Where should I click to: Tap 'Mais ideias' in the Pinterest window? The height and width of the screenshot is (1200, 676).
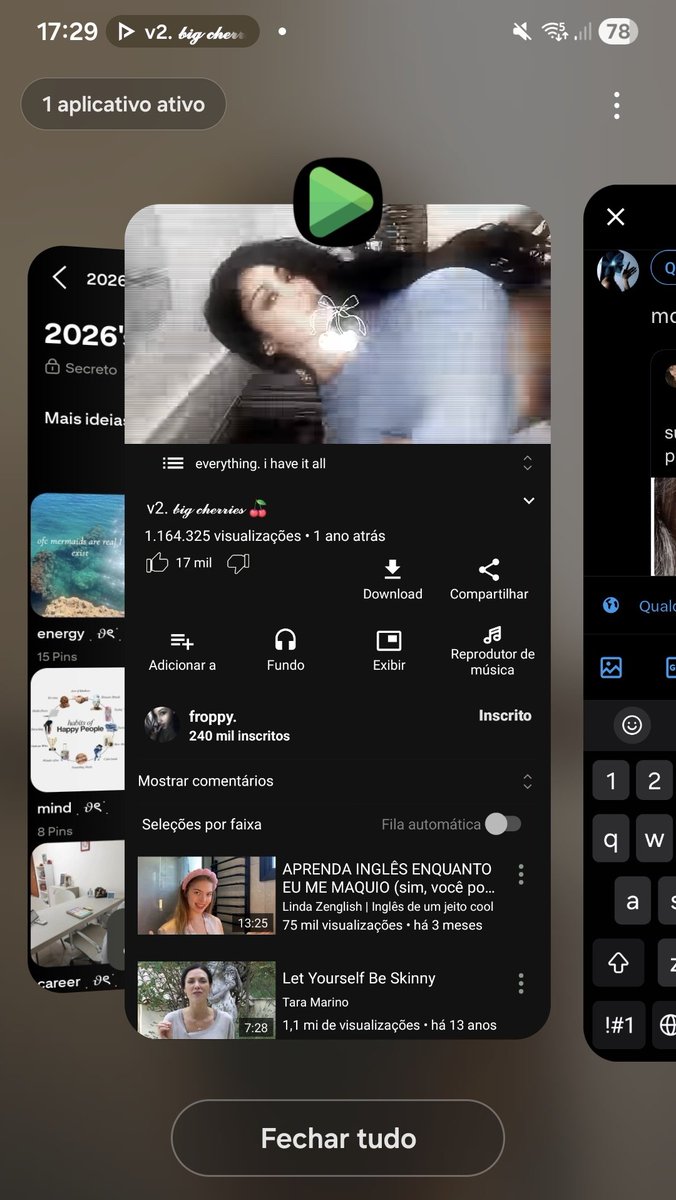(x=83, y=418)
